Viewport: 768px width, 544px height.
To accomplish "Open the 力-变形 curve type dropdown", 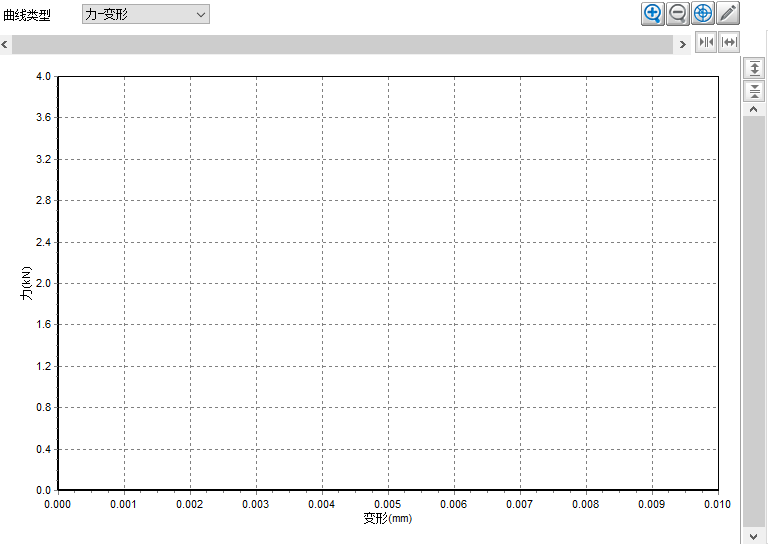I will 146,14.
